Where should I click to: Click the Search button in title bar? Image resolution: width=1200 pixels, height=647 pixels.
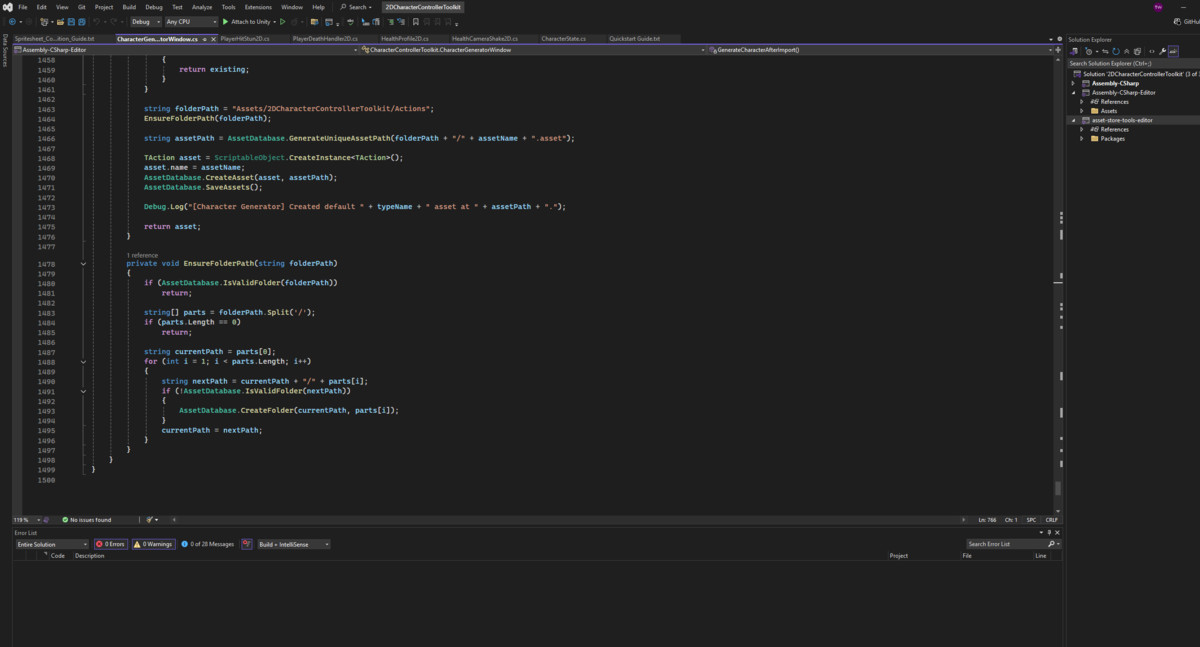(x=356, y=7)
